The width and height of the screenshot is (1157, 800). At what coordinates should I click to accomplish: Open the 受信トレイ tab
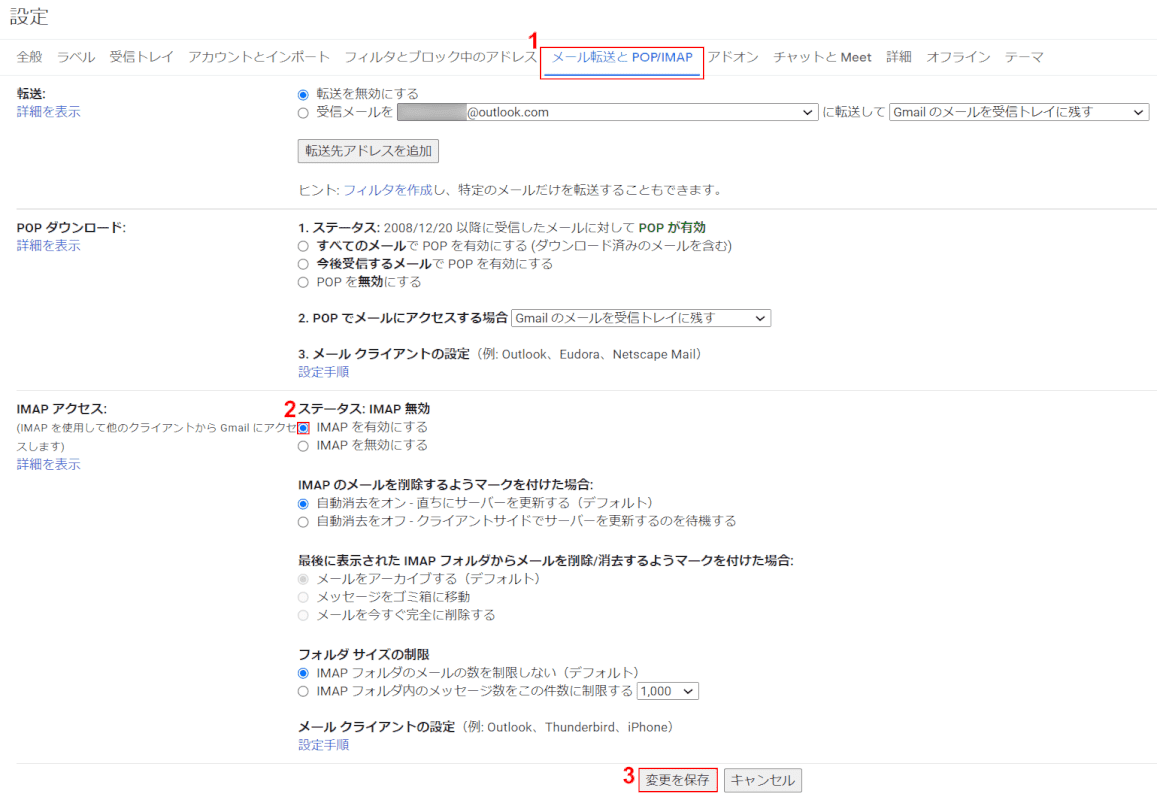click(x=142, y=57)
